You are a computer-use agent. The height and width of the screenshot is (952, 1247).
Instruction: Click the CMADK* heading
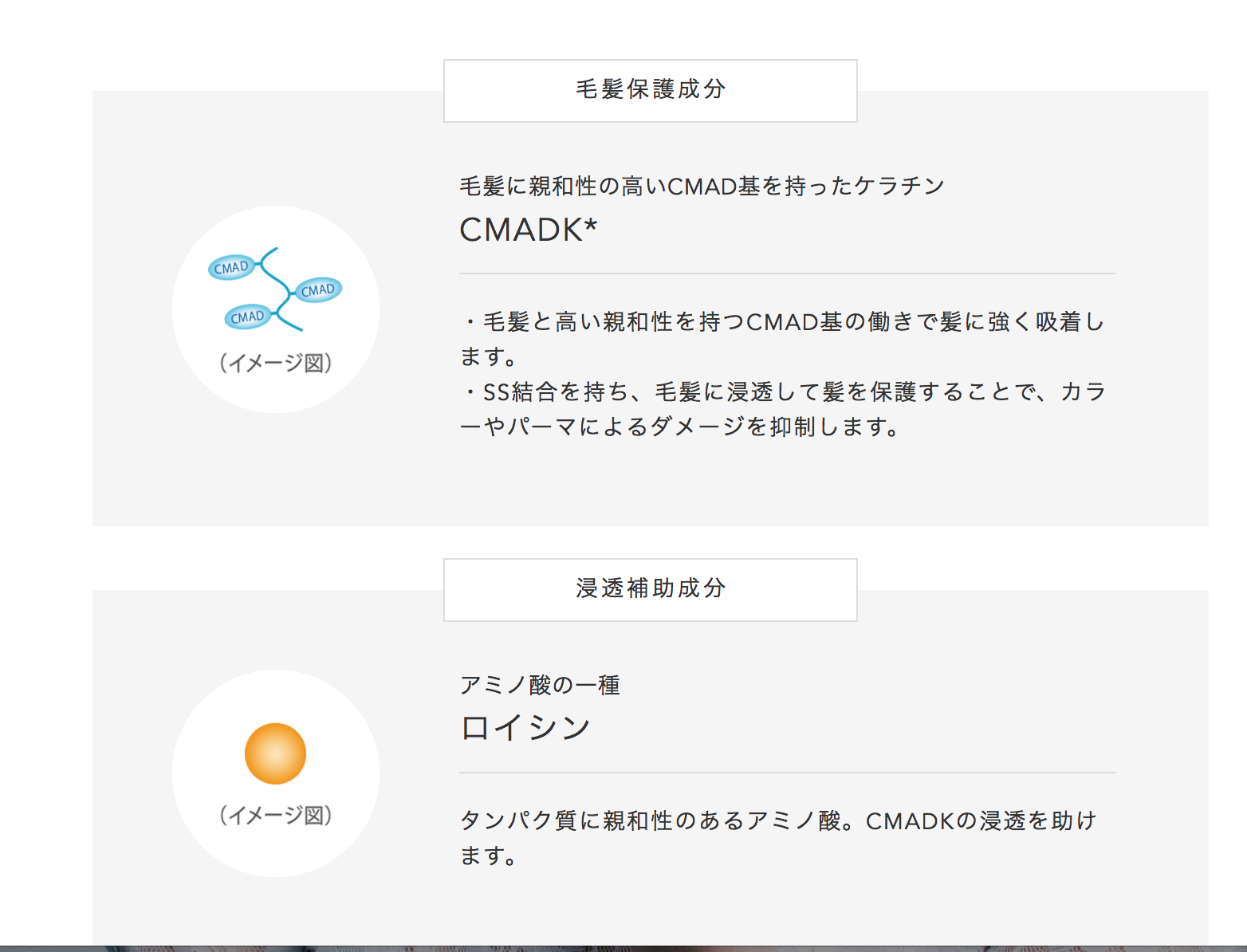529,230
